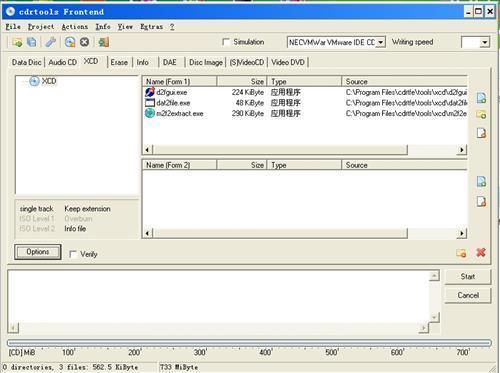The image size is (500, 373).
Task: Tick the Verify checkbox
Action: point(73,254)
